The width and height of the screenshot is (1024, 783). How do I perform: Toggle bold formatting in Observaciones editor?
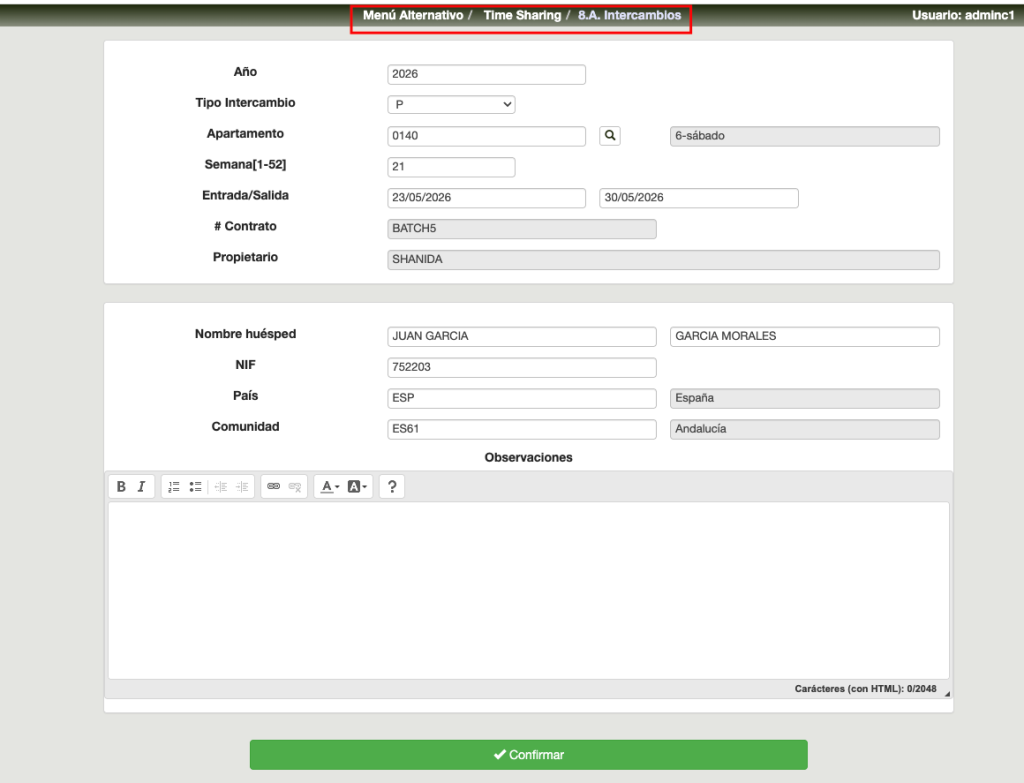coord(121,487)
